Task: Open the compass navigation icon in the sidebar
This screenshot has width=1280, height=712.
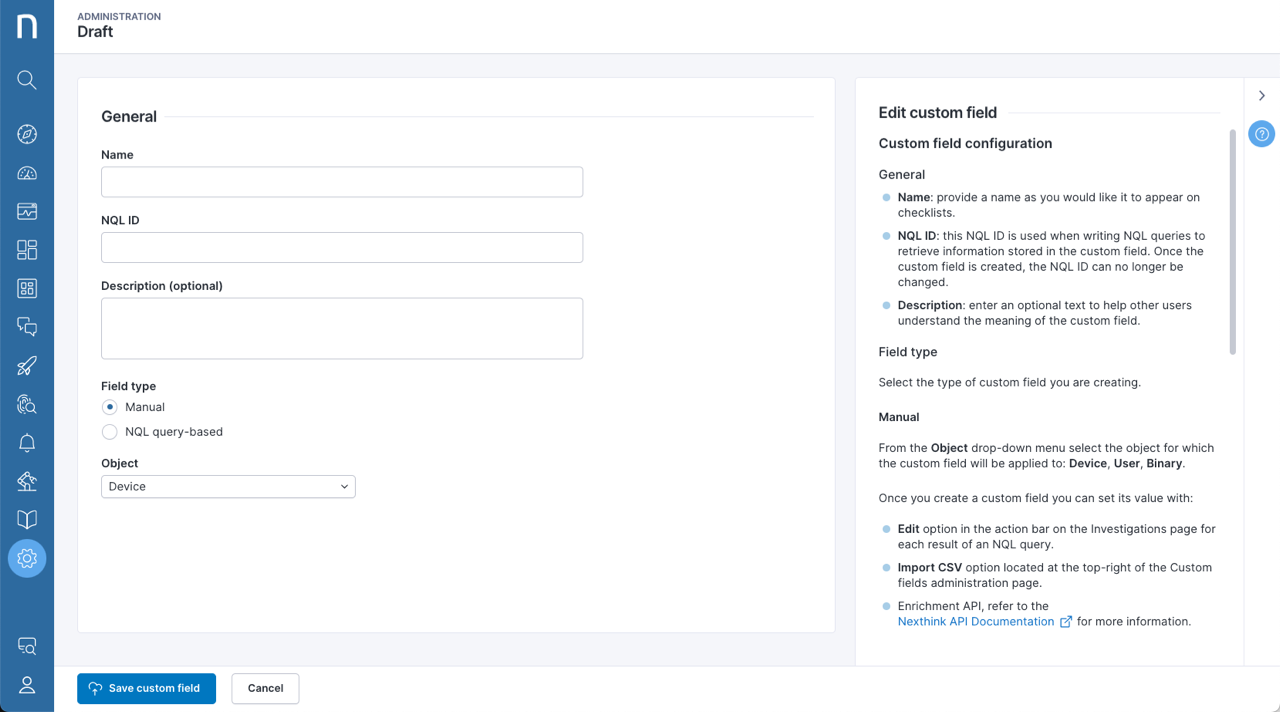Action: tap(27, 133)
